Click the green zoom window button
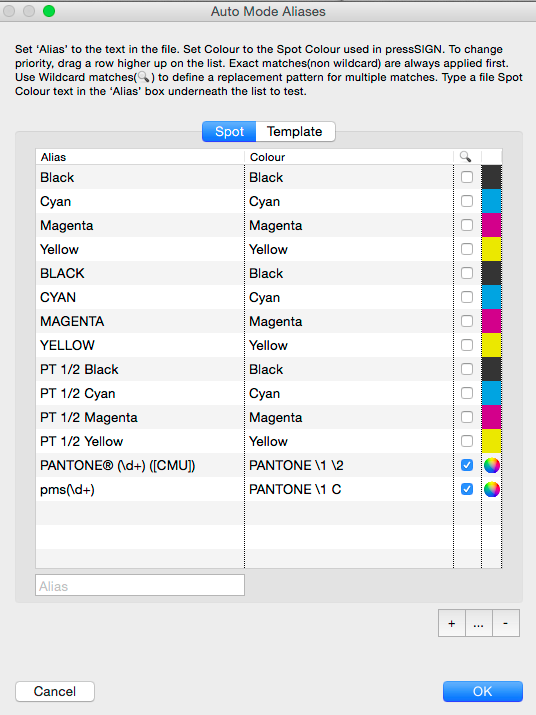The image size is (536, 715). pyautogui.click(x=49, y=11)
